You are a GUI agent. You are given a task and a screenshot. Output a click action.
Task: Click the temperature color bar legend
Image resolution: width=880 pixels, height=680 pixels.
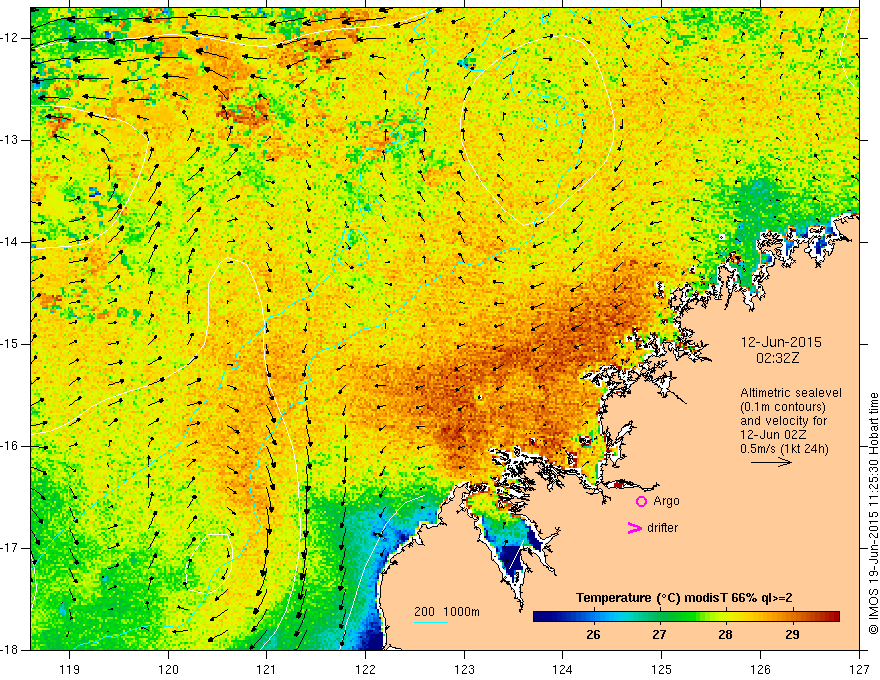(x=686, y=616)
